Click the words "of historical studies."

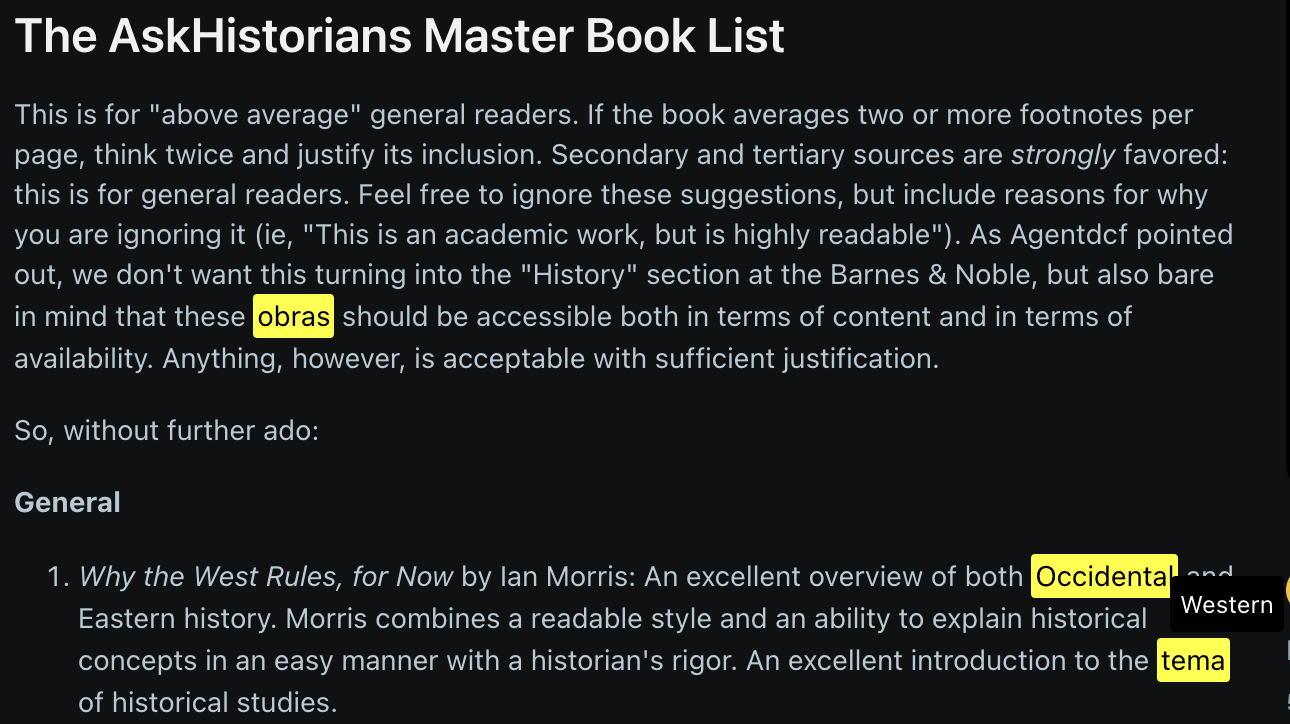click(208, 702)
